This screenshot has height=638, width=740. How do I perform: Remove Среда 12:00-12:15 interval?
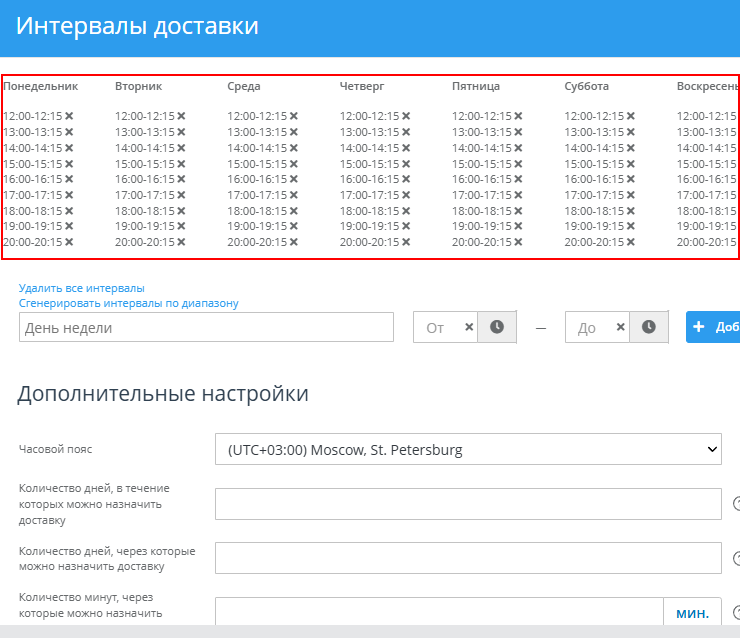[294, 116]
